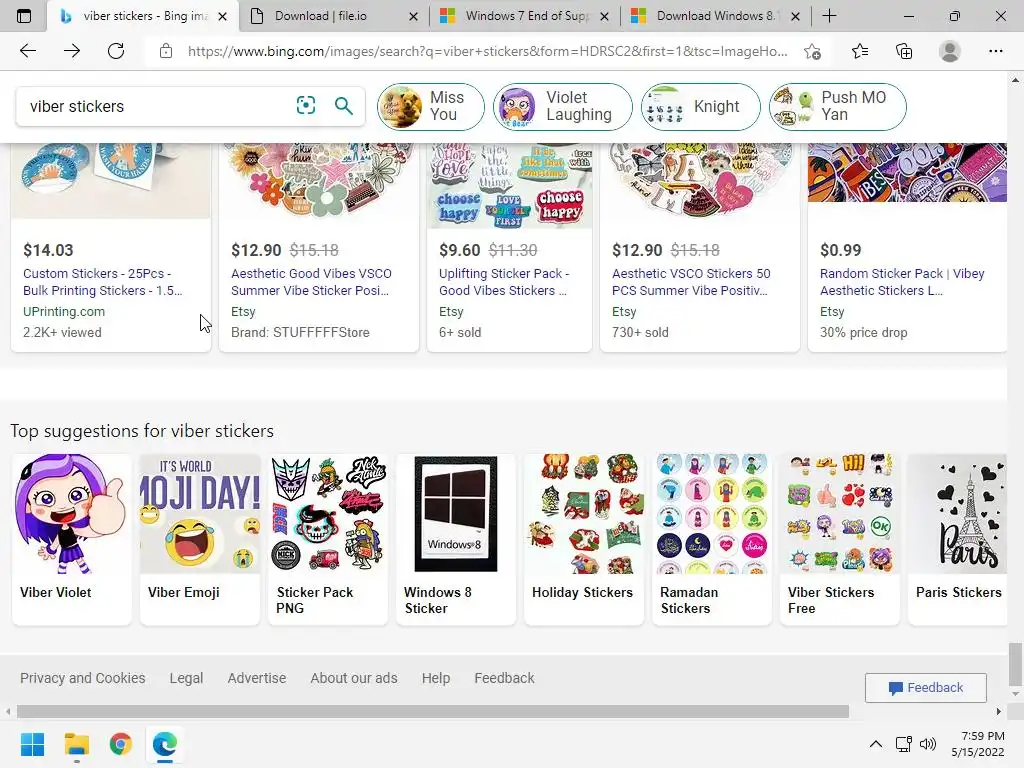
Task: Click the vertical scrollbar thumb
Action: [x=1014, y=665]
